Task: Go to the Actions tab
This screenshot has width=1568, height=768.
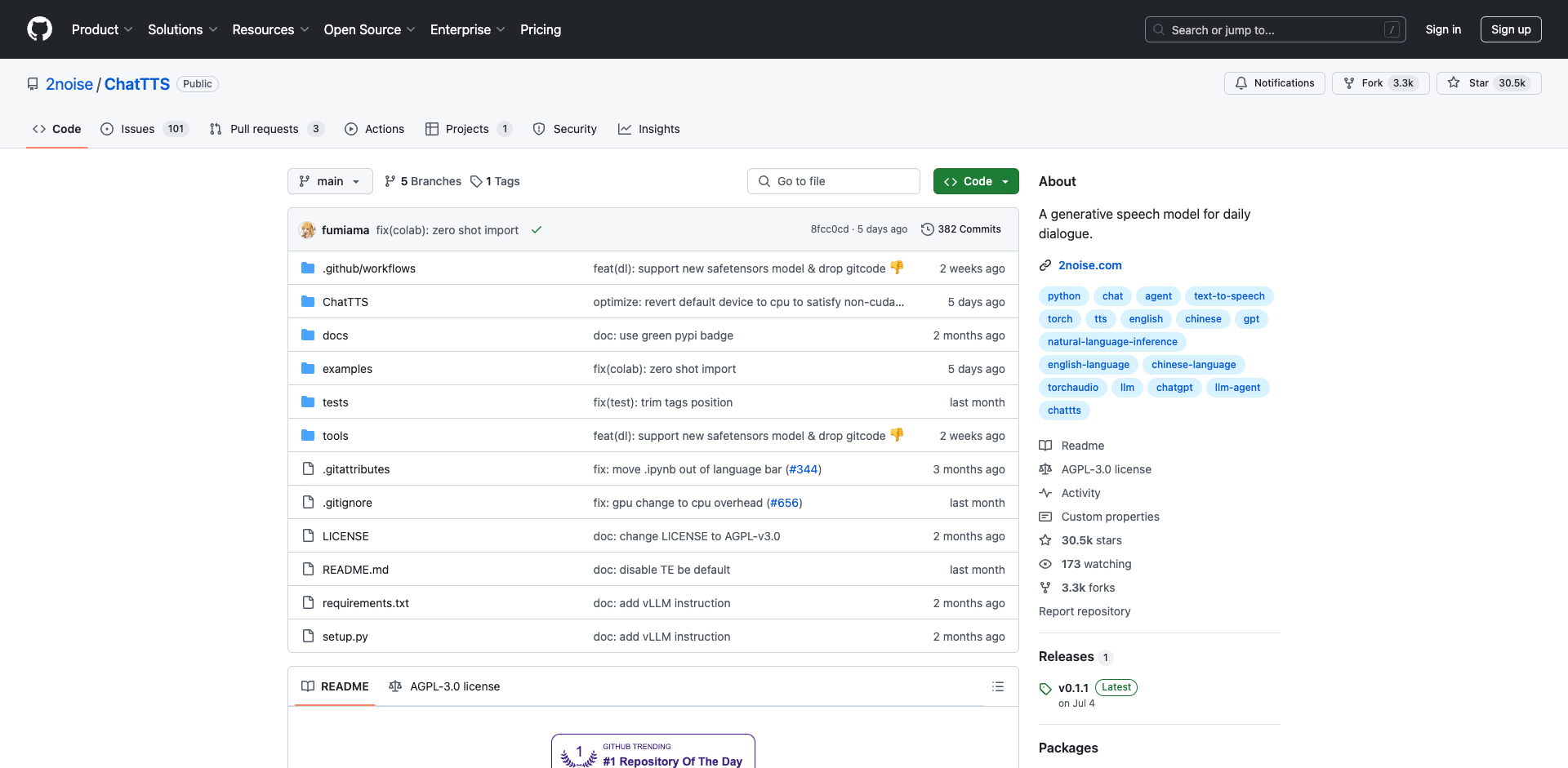Action: 375,129
